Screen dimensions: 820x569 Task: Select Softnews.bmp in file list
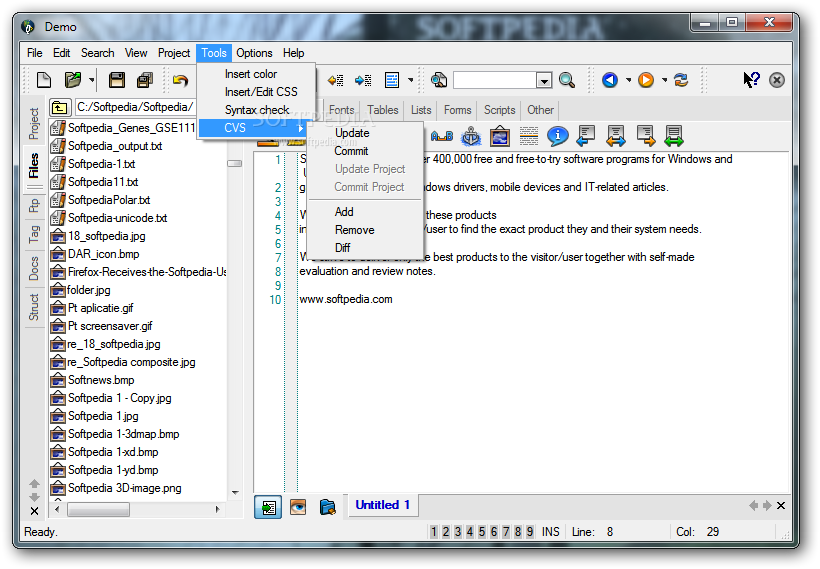coord(101,380)
